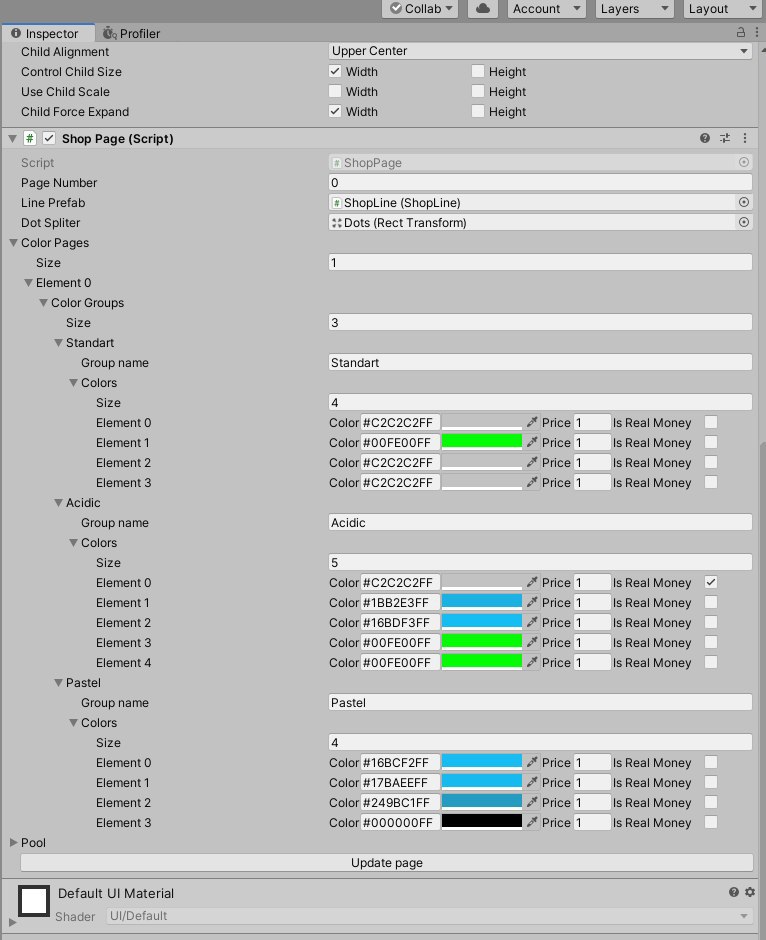The width and height of the screenshot is (766, 940).
Task: Collapse the Shop Page script component
Action: point(12,138)
